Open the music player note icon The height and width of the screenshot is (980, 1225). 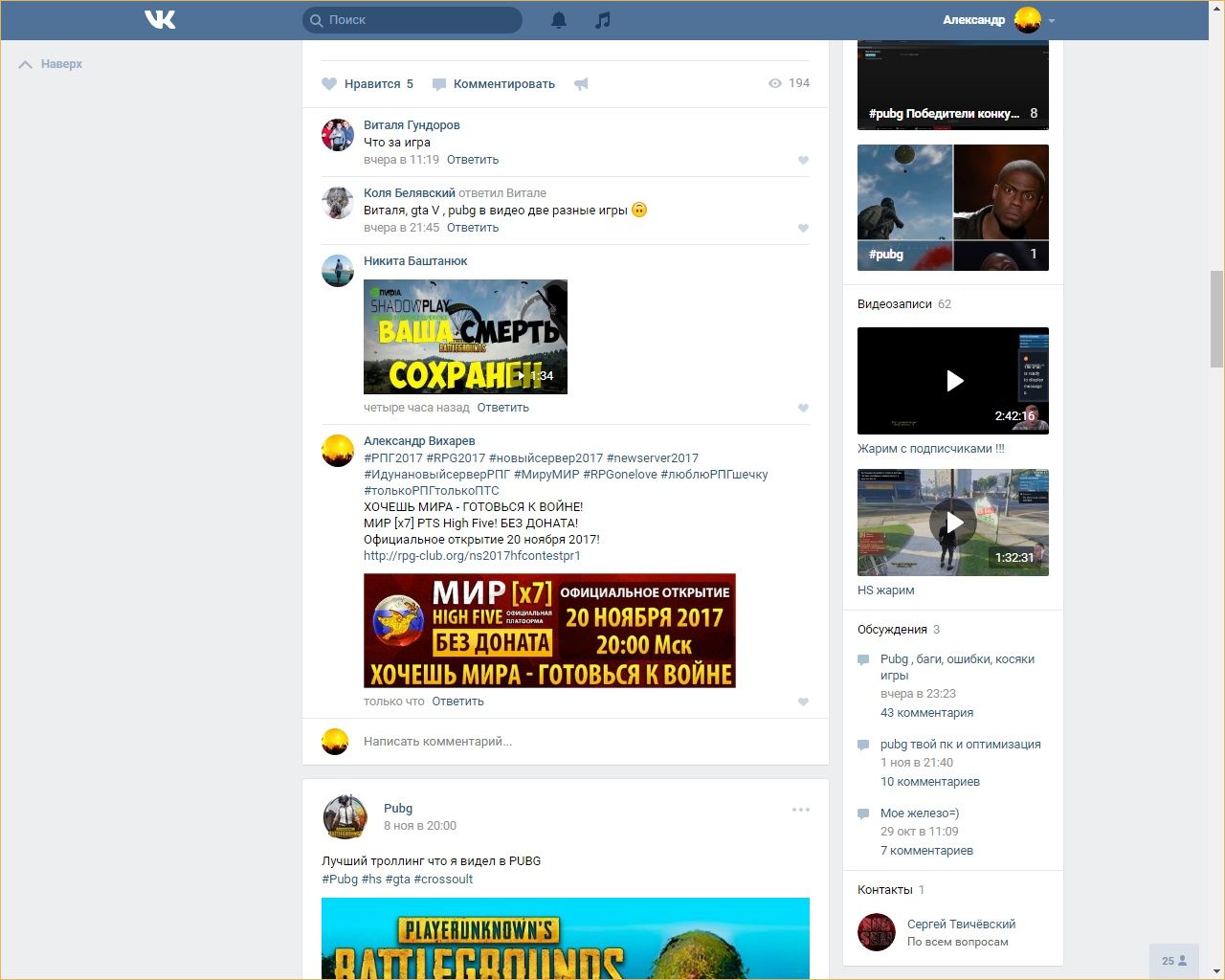[602, 19]
